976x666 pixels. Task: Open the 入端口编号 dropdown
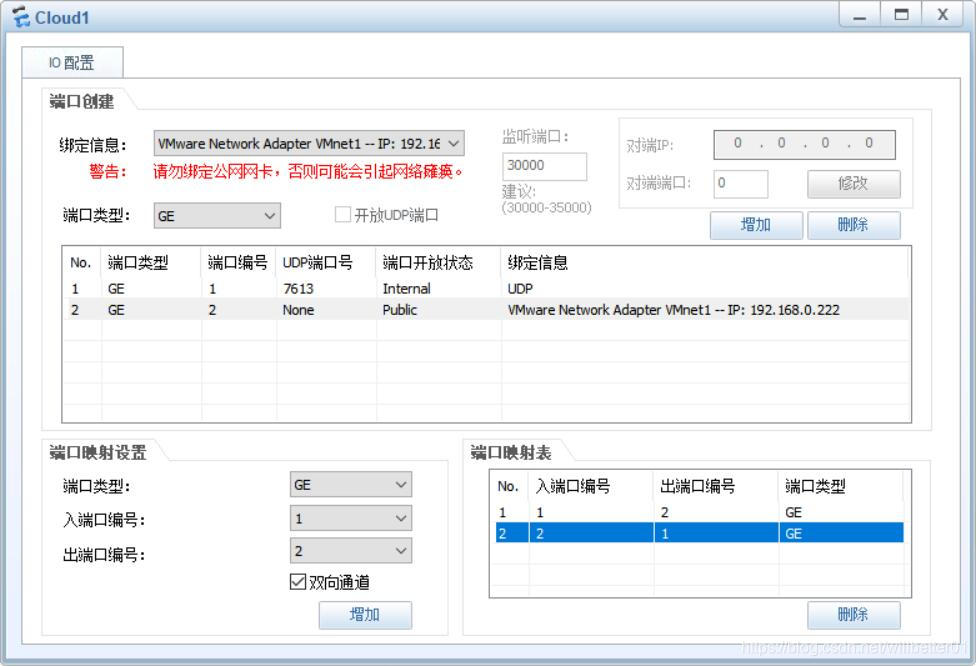350,518
